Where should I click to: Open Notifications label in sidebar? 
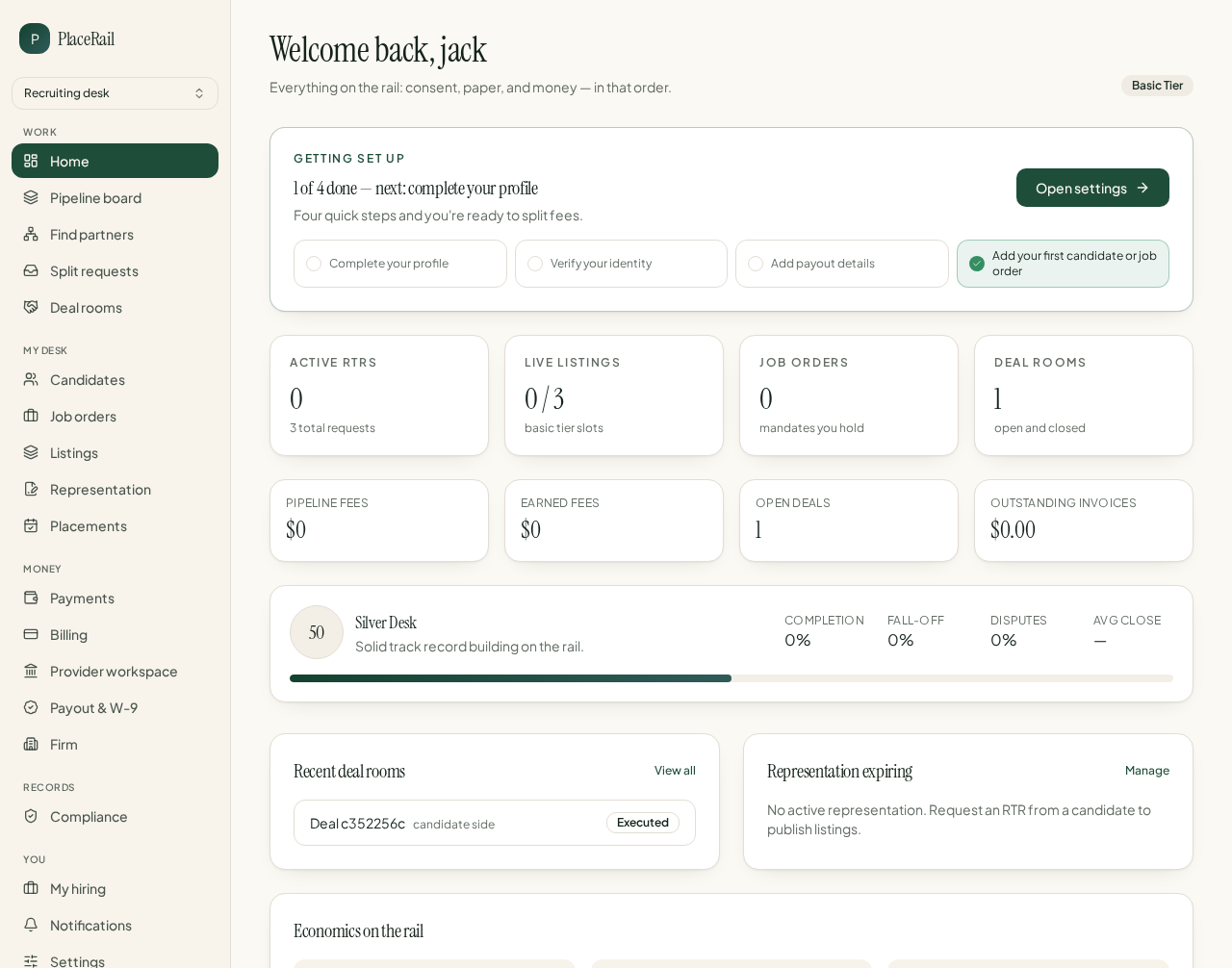(90, 925)
